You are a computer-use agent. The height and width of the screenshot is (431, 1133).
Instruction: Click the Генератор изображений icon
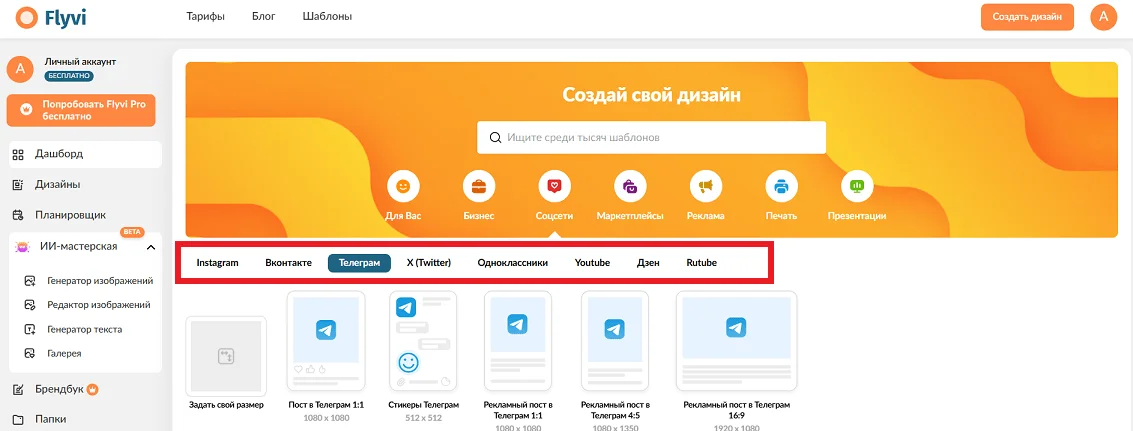point(30,281)
